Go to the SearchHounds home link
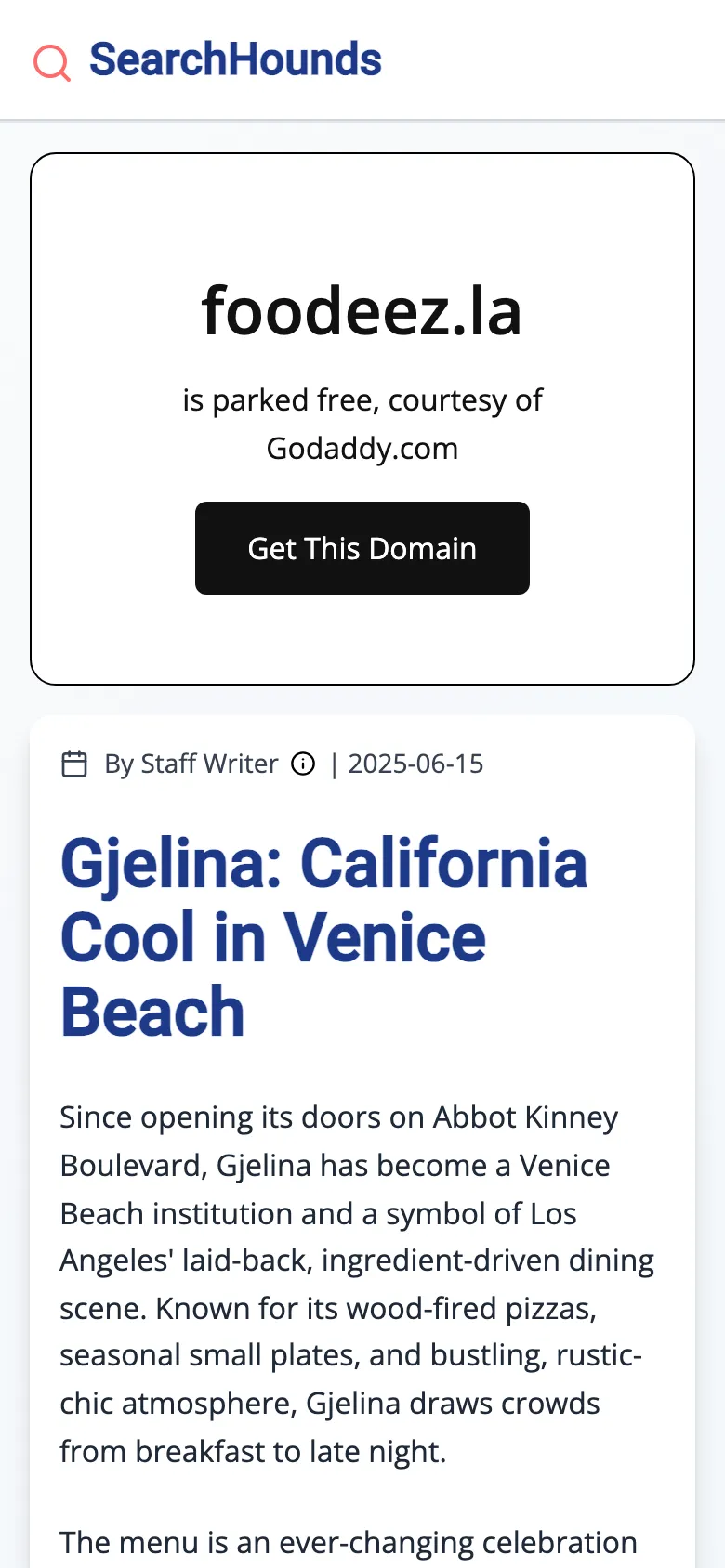The width and height of the screenshot is (725, 1568). [235, 59]
